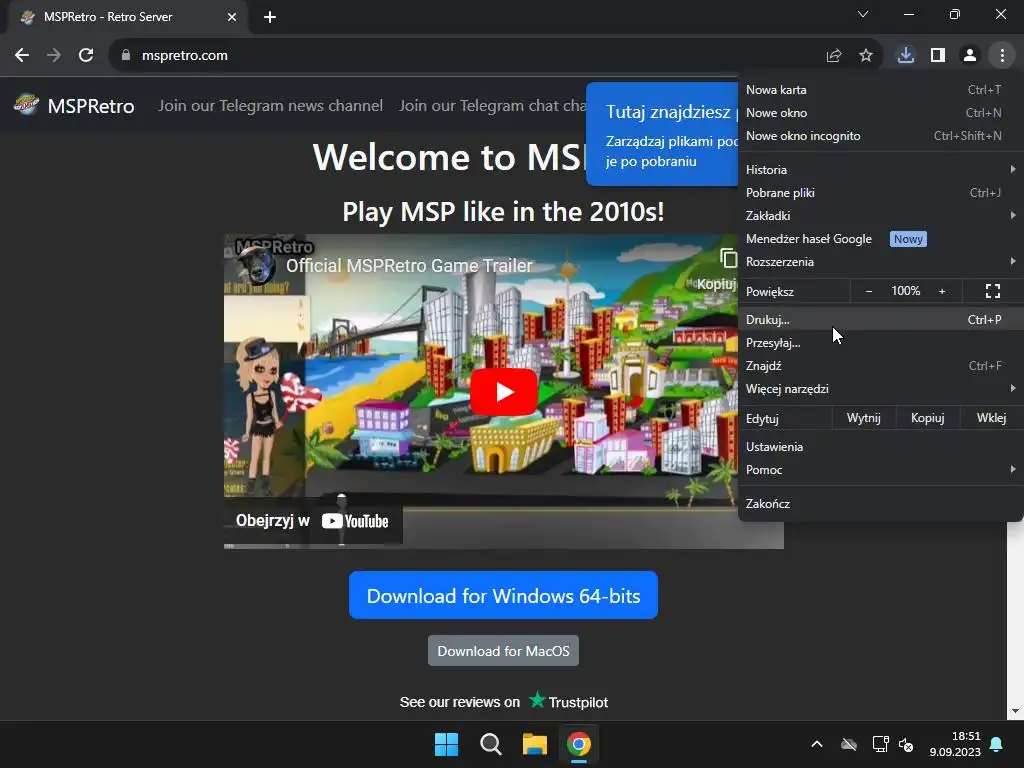Click the Chrome taskbar icon

click(x=579, y=744)
